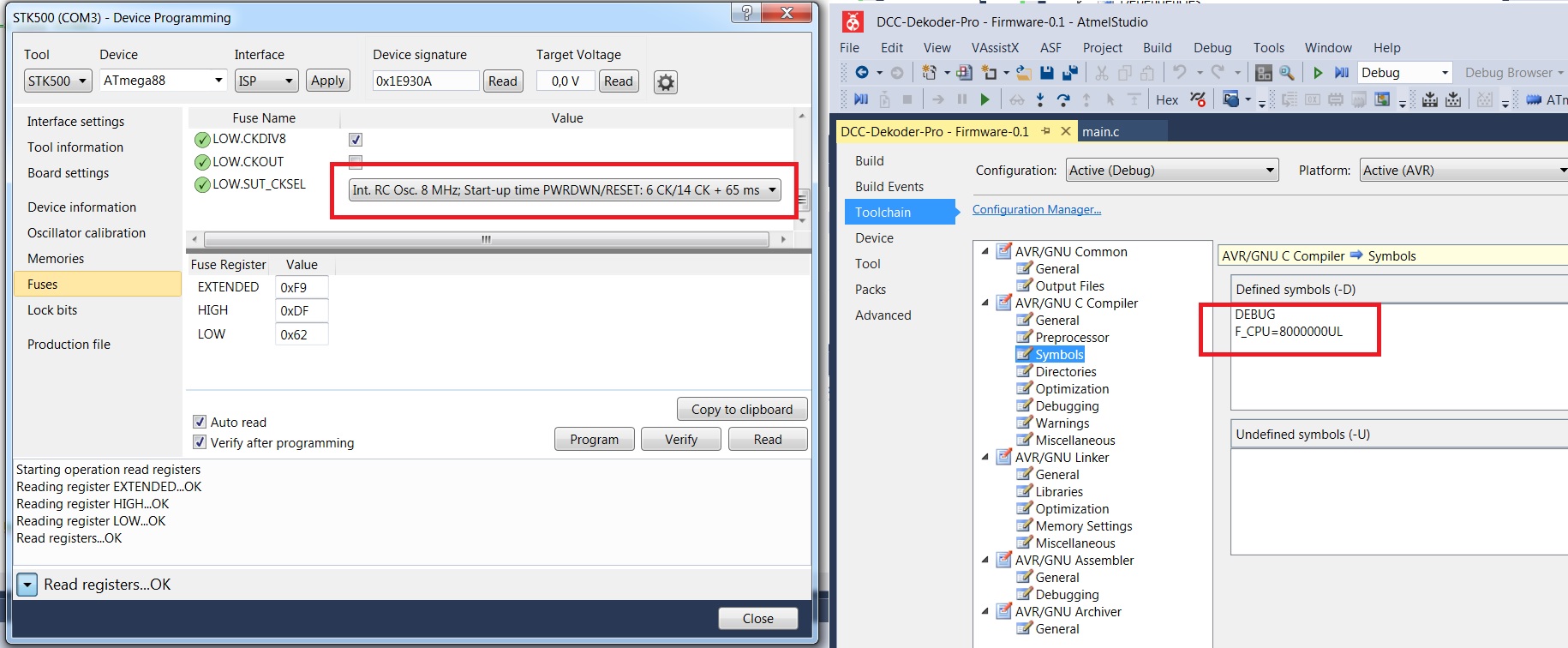Navigate backward in Atmel Studio toolbar
The width and height of the screenshot is (1568, 648).
tap(862, 73)
